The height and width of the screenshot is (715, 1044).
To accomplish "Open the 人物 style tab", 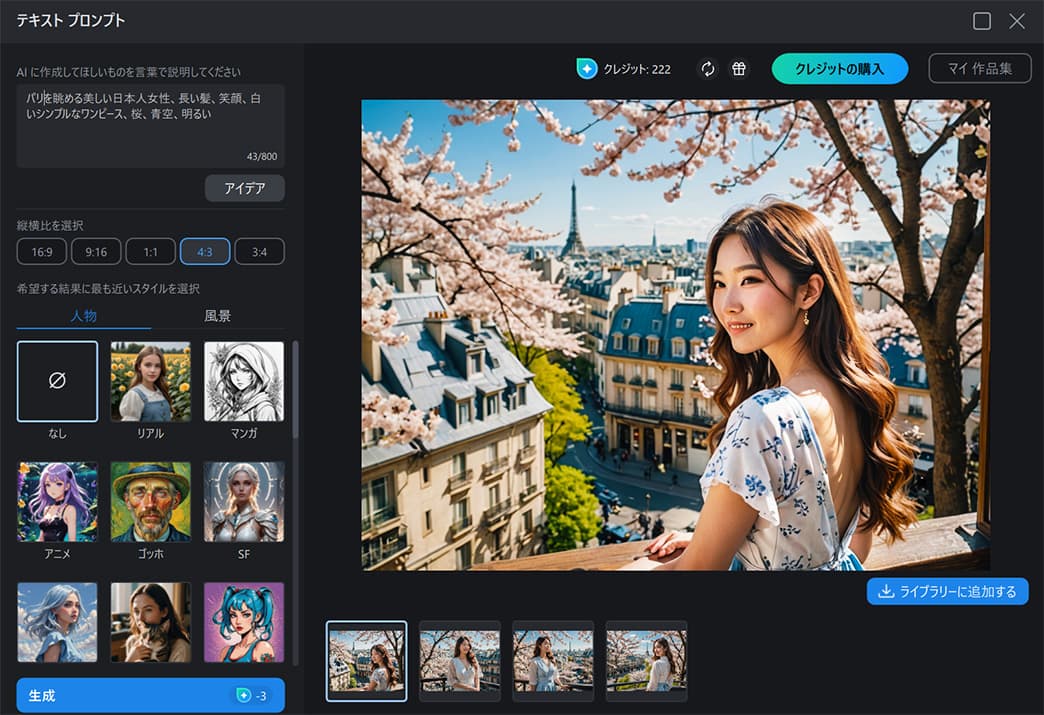I will [83, 317].
